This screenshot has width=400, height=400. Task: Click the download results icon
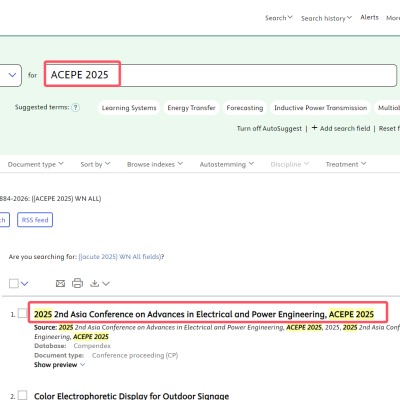coord(95,284)
